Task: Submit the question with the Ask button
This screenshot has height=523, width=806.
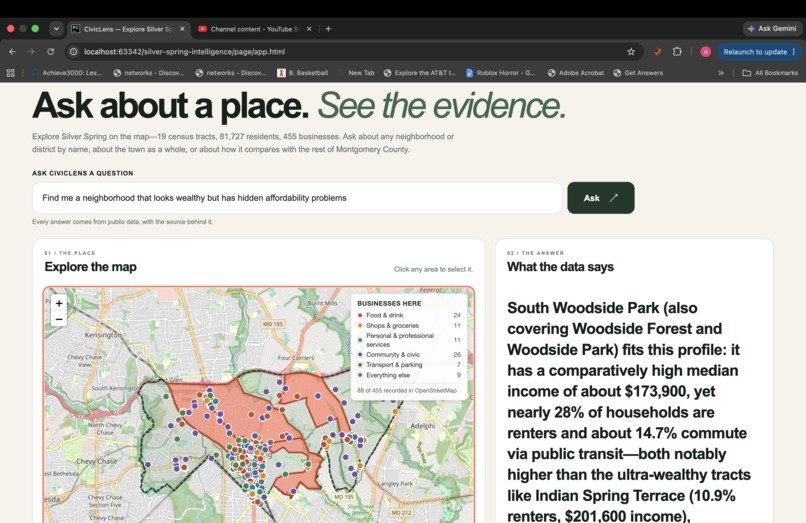Action: pyautogui.click(x=600, y=198)
